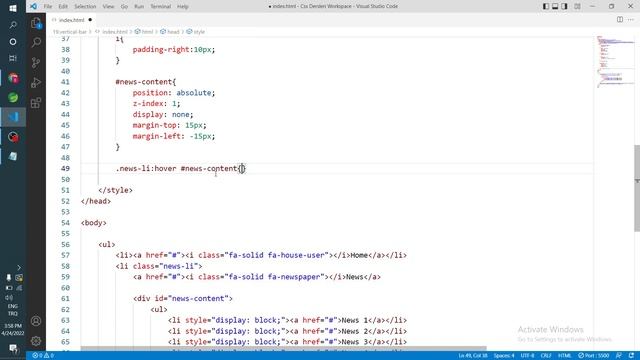This screenshot has width=640, height=360.
Task: Open the Explorer view in activity bar
Action: pyautogui.click(x=36, y=23)
